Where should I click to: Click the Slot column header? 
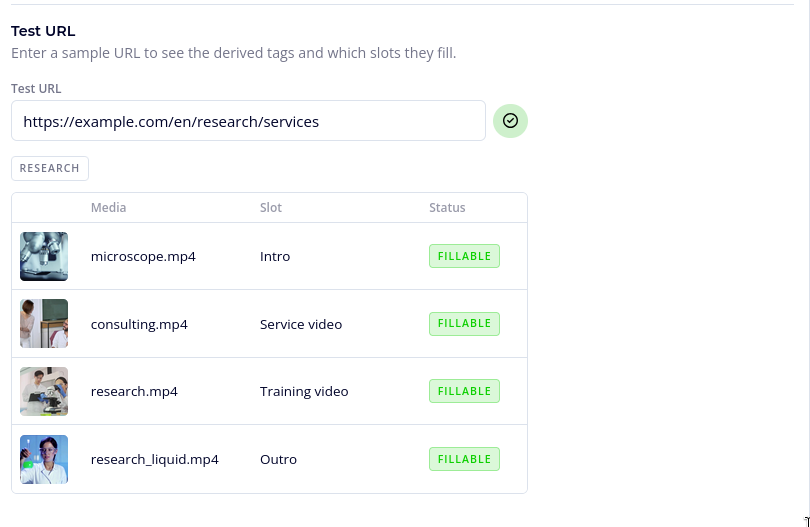(x=271, y=208)
